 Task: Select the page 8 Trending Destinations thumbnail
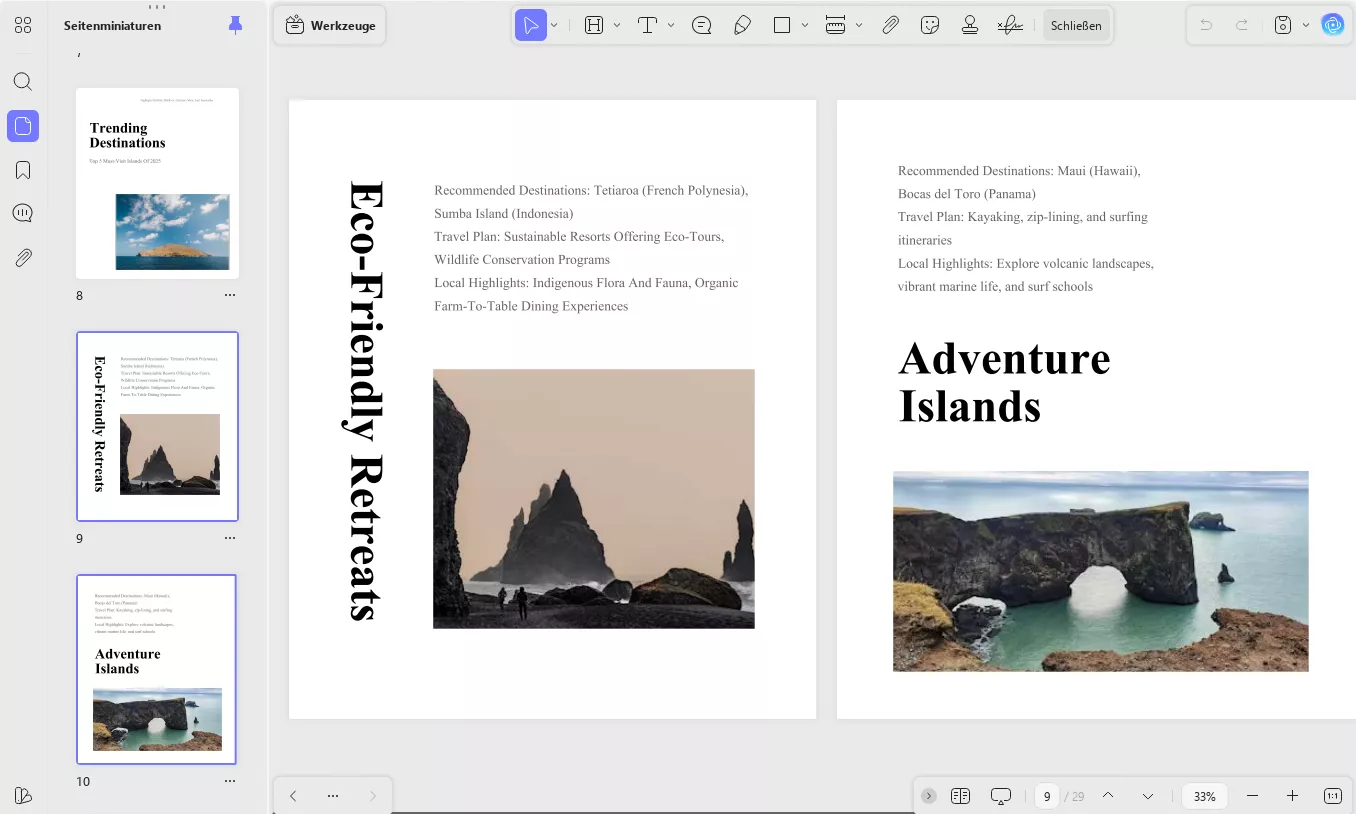pos(157,183)
